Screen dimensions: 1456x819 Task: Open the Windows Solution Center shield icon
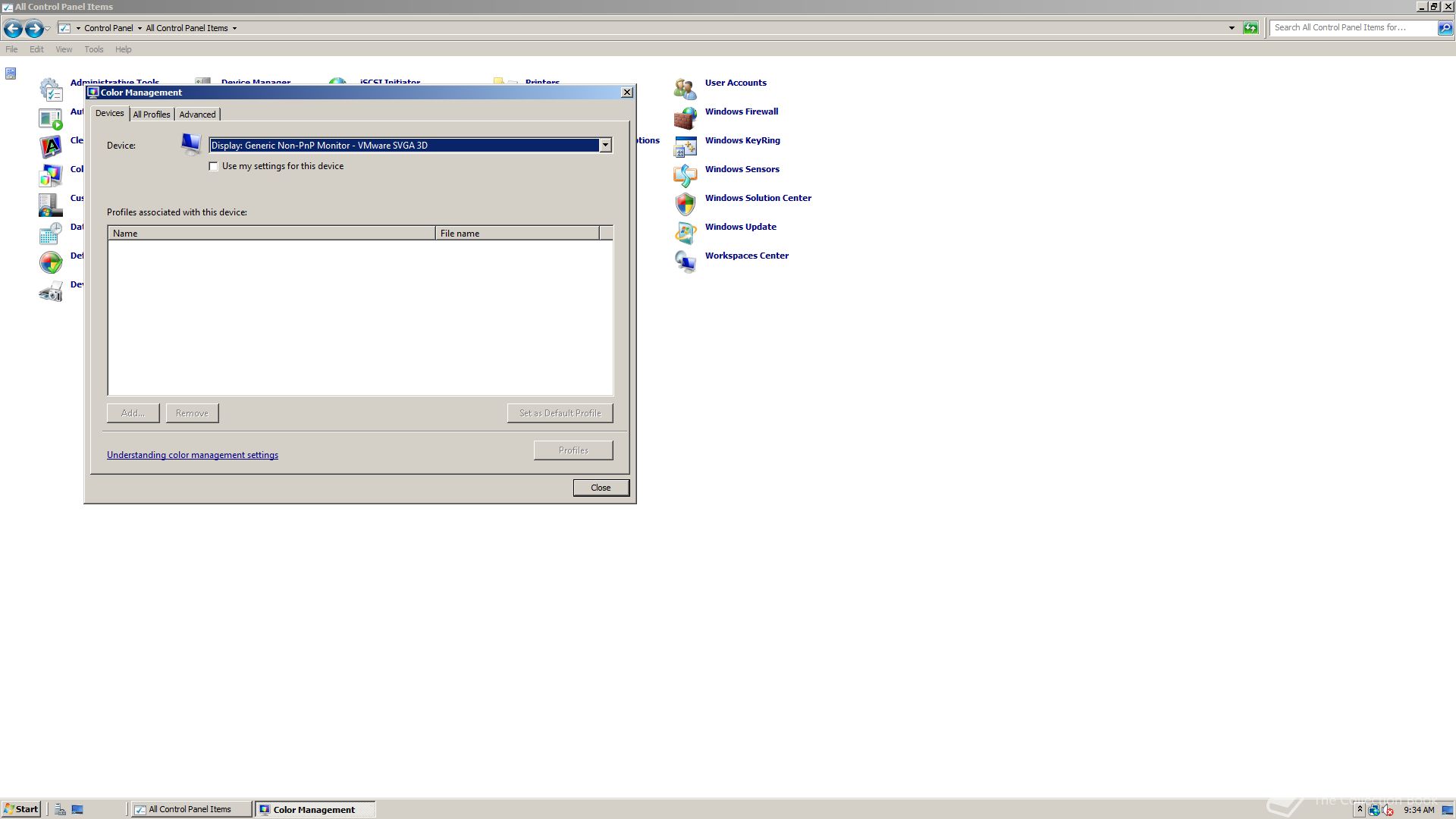685,205
